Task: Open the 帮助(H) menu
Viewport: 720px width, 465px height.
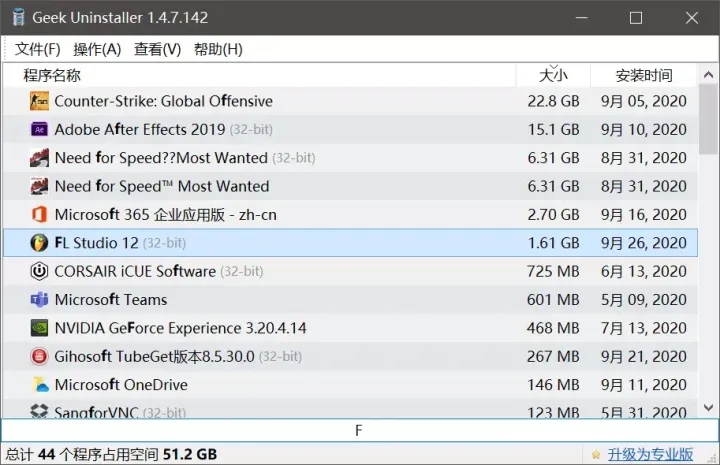Action: tap(218, 49)
